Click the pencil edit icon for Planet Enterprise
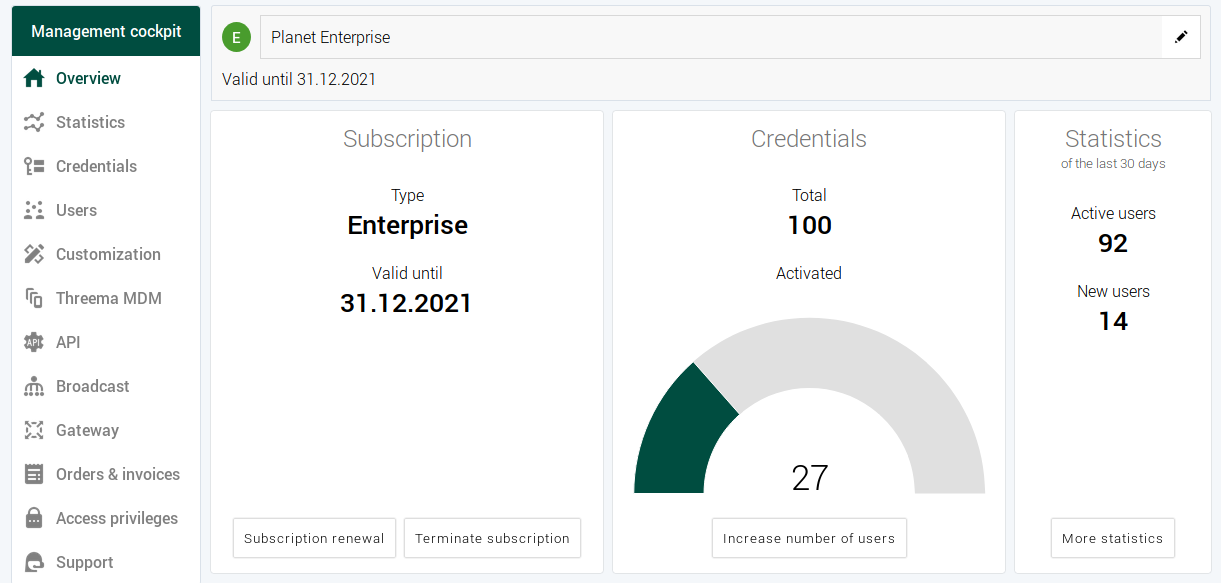Screen dimensions: 1221x583 (1181, 37)
